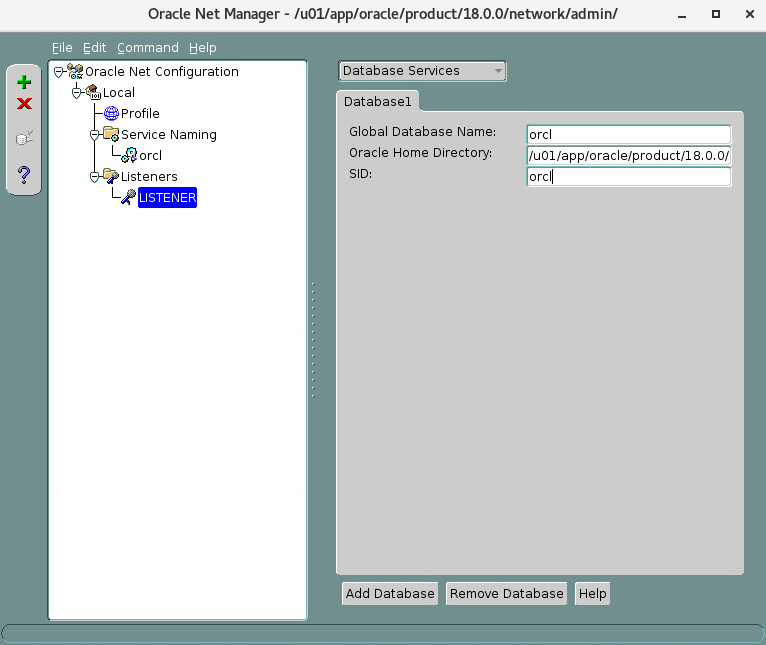
Task: Select the LISTENER tree item
Action: tap(168, 197)
